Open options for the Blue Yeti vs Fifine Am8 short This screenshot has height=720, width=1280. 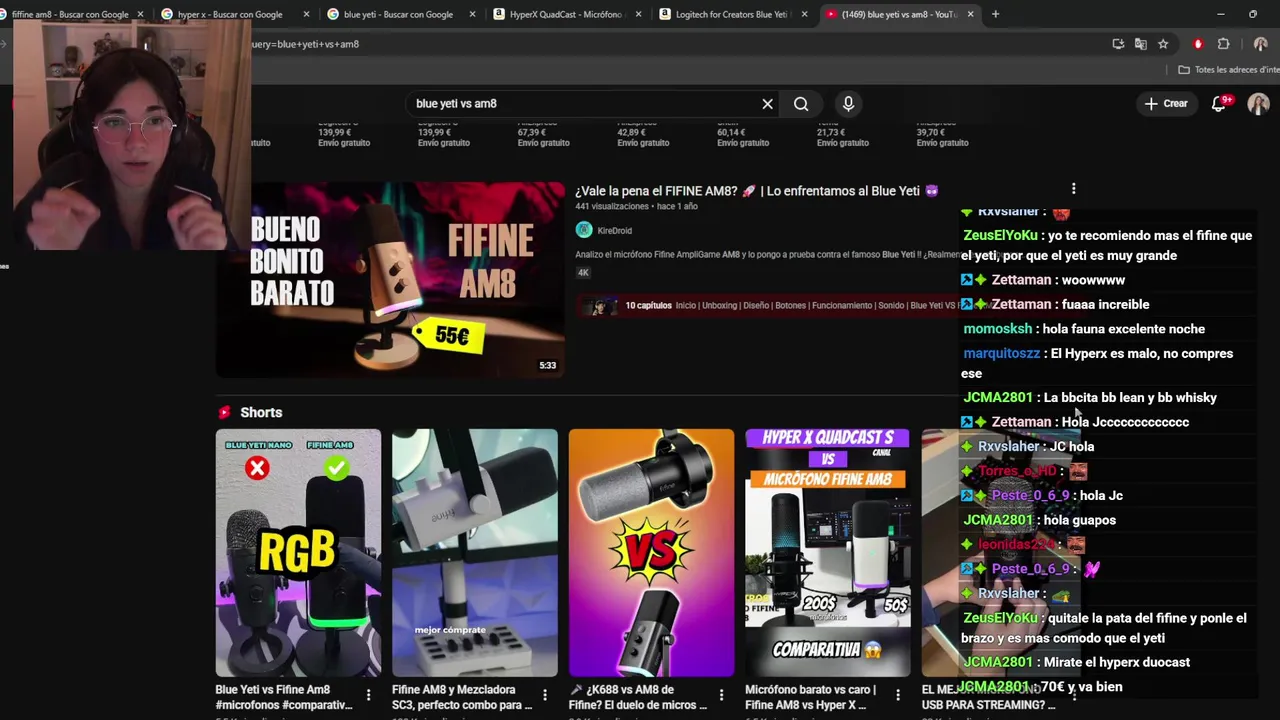pyautogui.click(x=368, y=695)
